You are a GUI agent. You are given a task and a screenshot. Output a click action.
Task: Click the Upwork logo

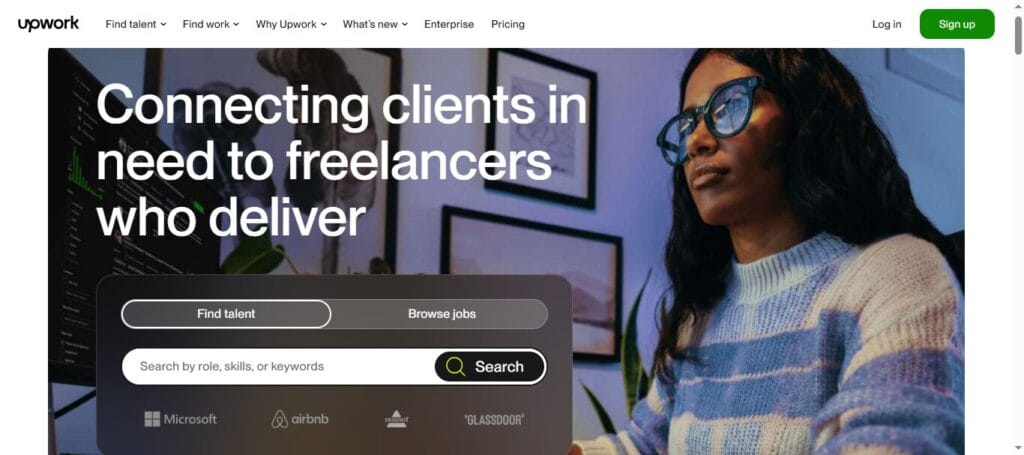tap(48, 24)
